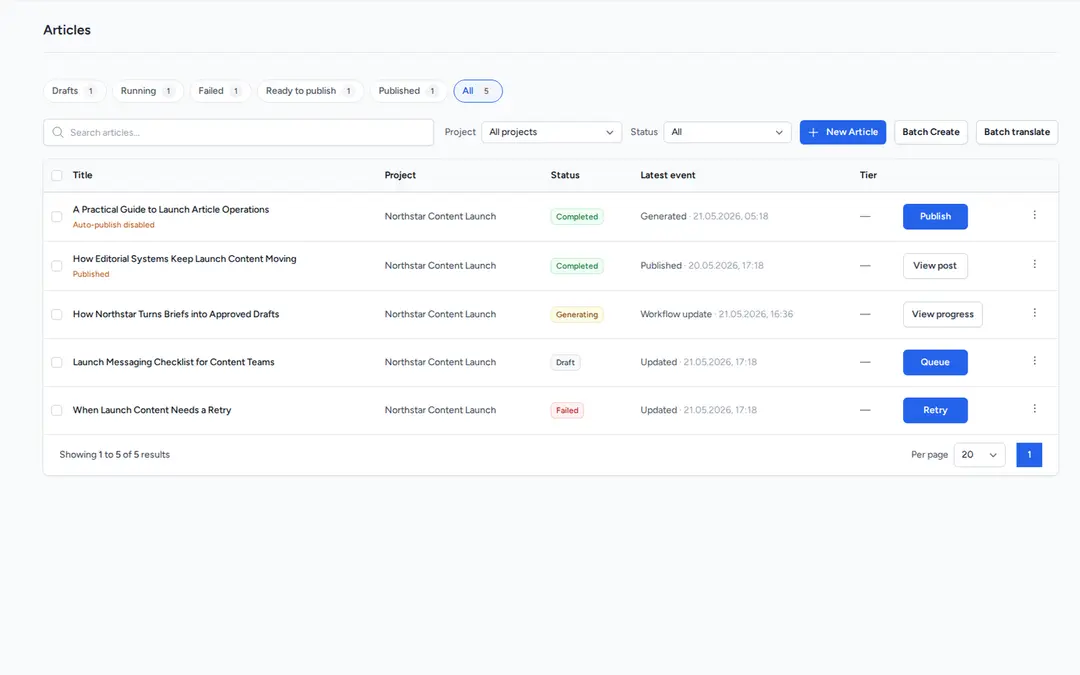Expand the All projects dropdown
This screenshot has width=1080, height=675.
pyautogui.click(x=551, y=132)
